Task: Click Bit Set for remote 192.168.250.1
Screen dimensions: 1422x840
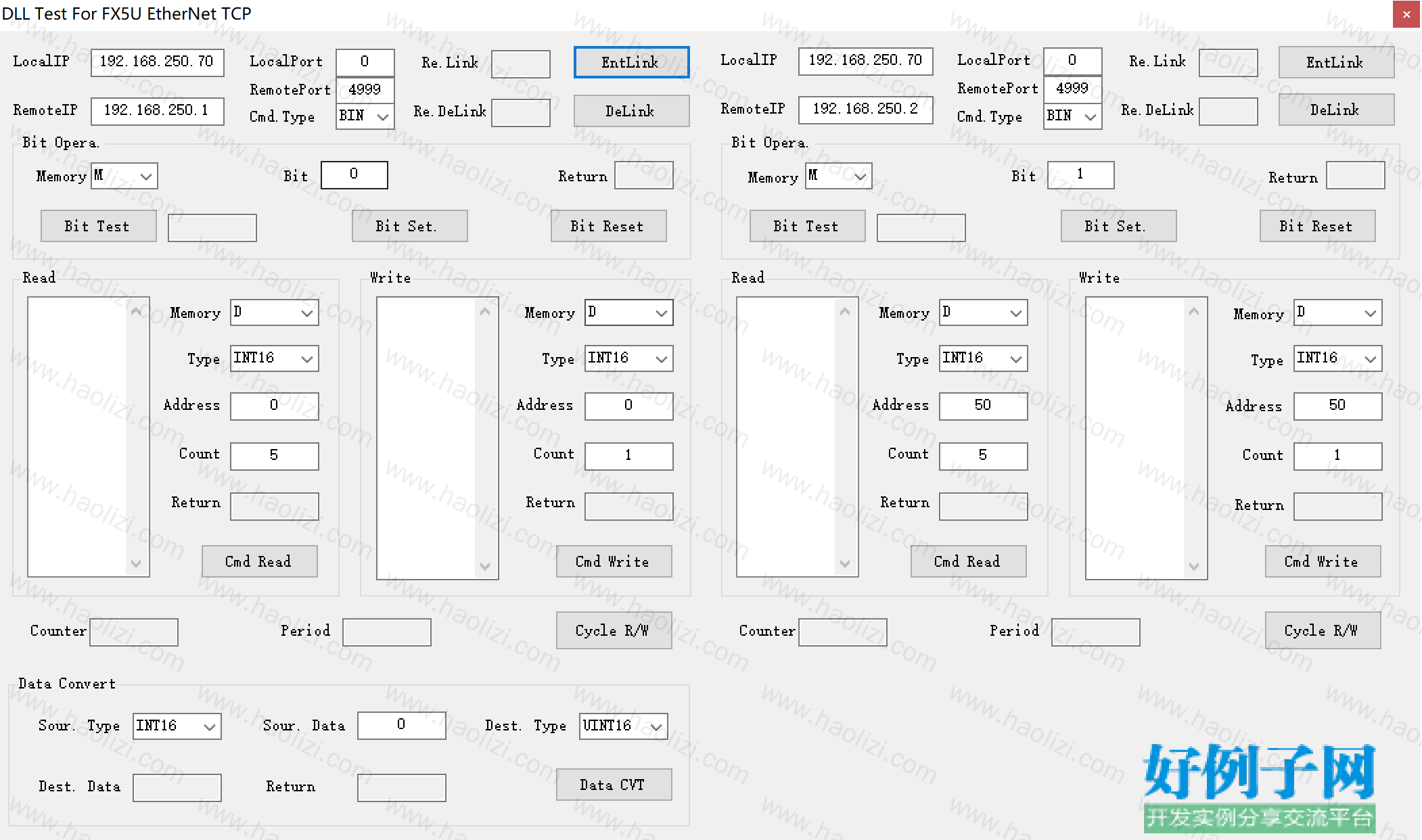Action: coord(409,226)
